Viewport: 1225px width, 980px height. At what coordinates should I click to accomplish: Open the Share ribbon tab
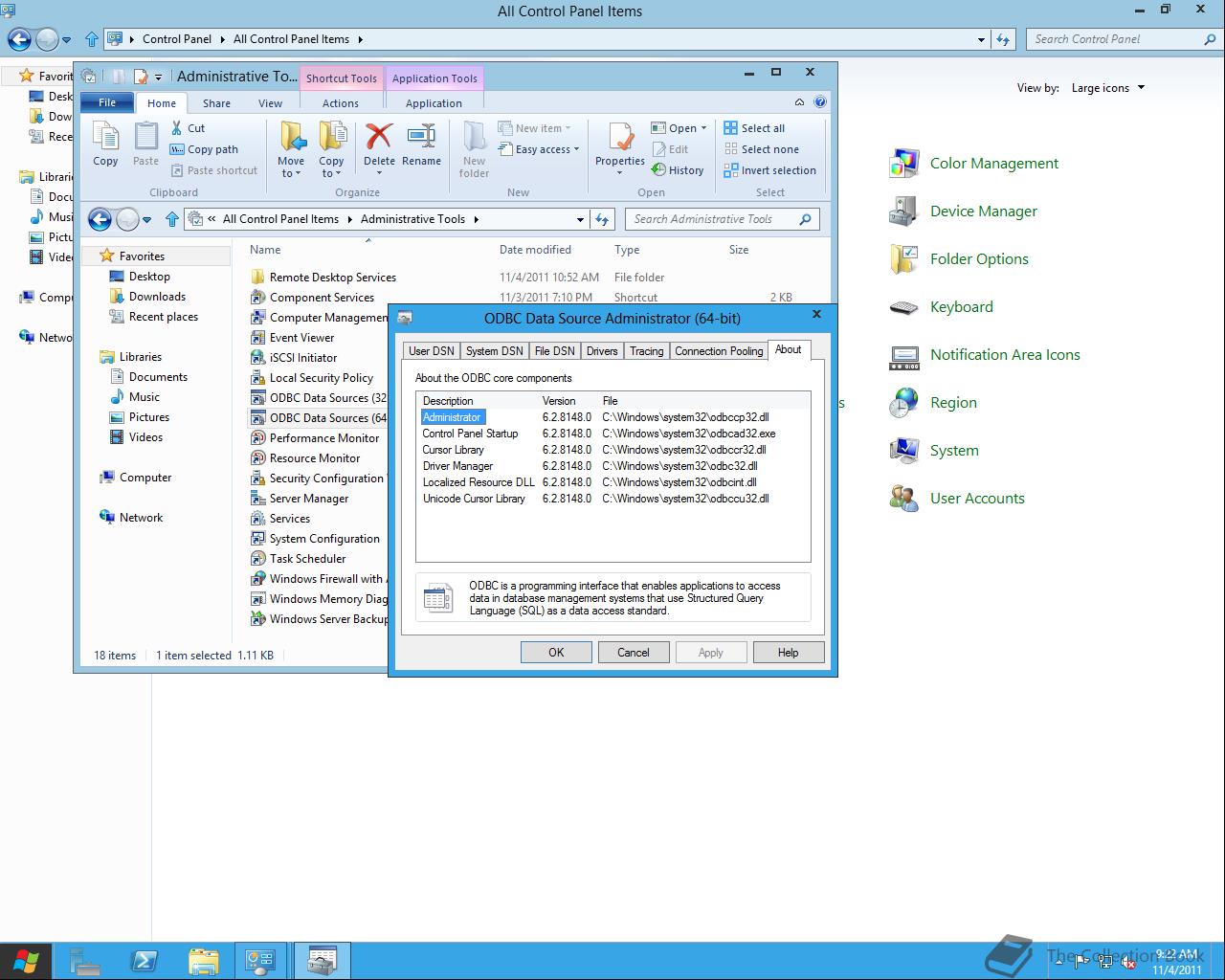pos(216,103)
